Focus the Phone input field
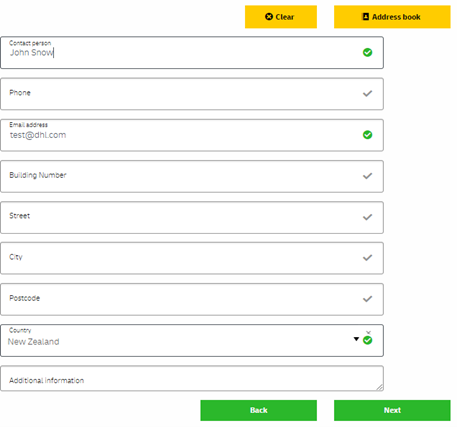This screenshot has height=427, width=457. pyautogui.click(x=192, y=94)
